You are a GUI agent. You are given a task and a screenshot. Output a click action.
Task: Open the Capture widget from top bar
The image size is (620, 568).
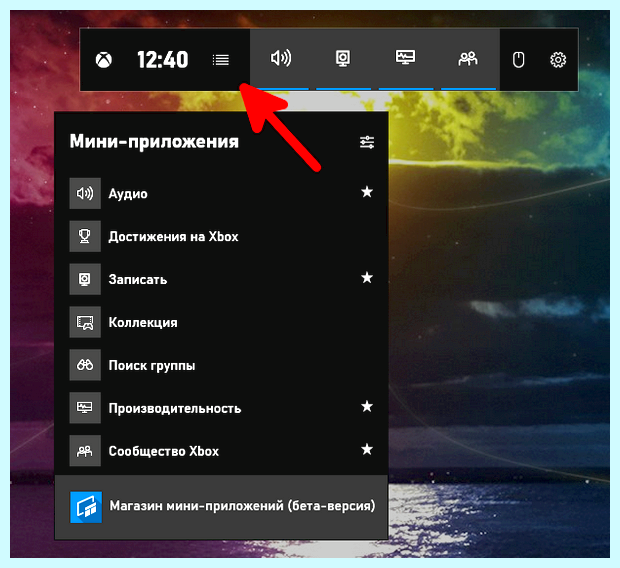click(x=343, y=59)
